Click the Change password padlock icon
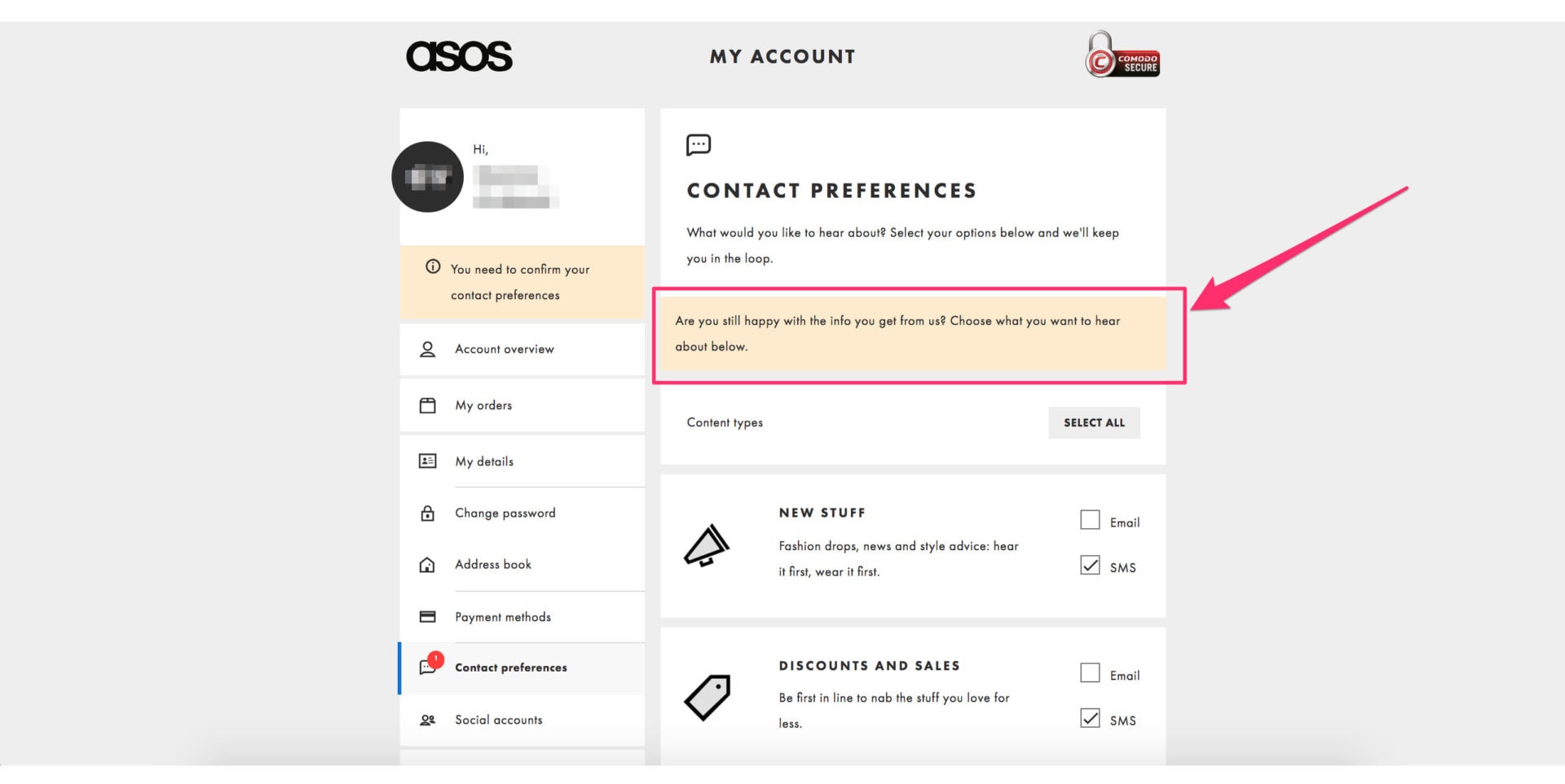Image resolution: width=1565 pixels, height=784 pixels. click(426, 513)
